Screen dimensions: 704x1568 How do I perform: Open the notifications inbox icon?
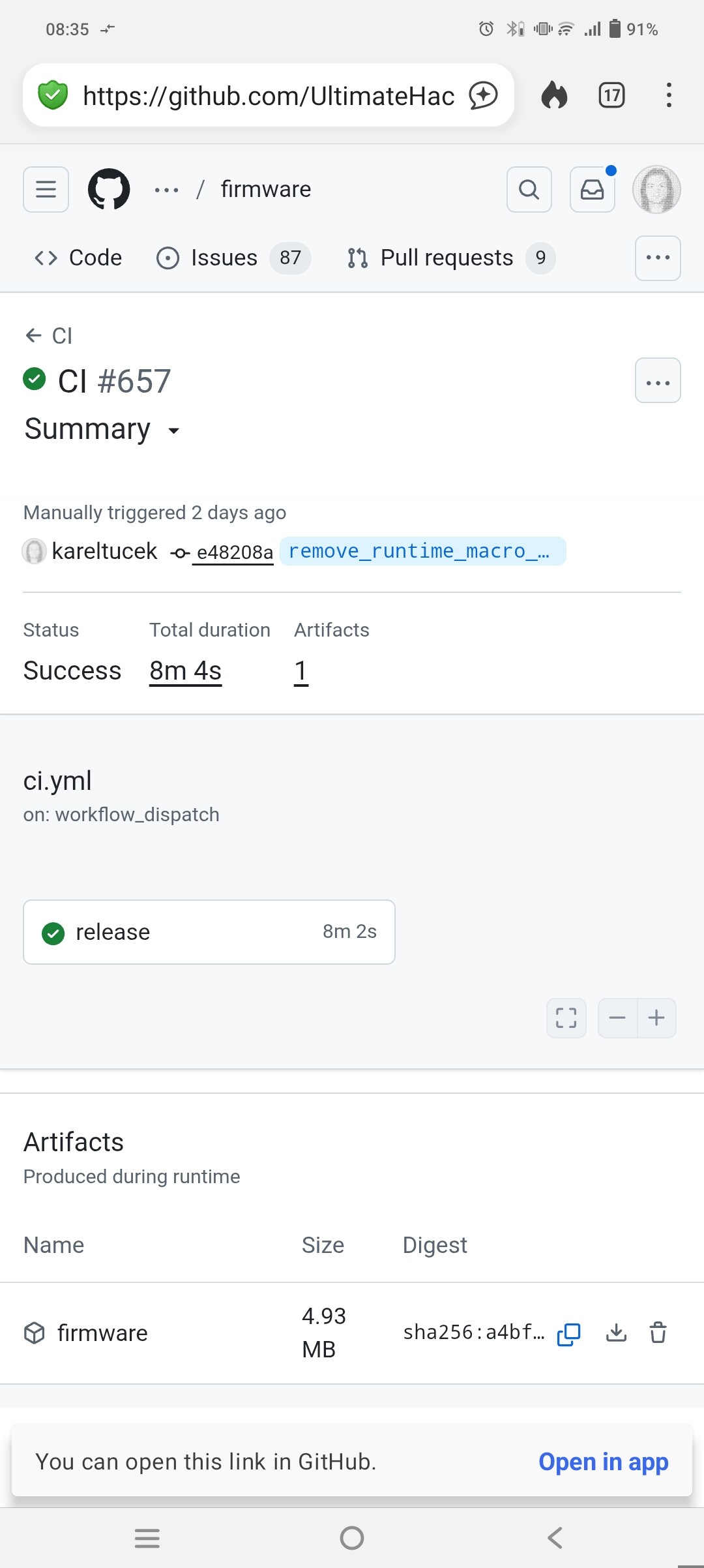click(x=592, y=190)
